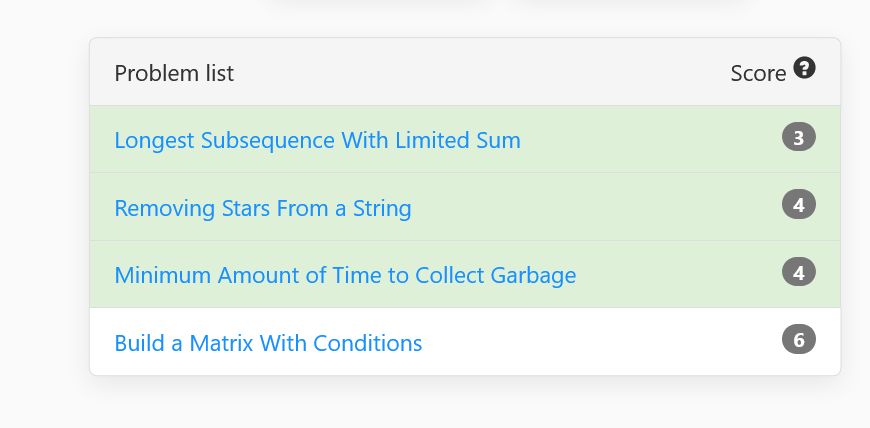Viewport: 870px width, 428px height.
Task: Select the word Conditions in fourth problem title
Action: (367, 343)
